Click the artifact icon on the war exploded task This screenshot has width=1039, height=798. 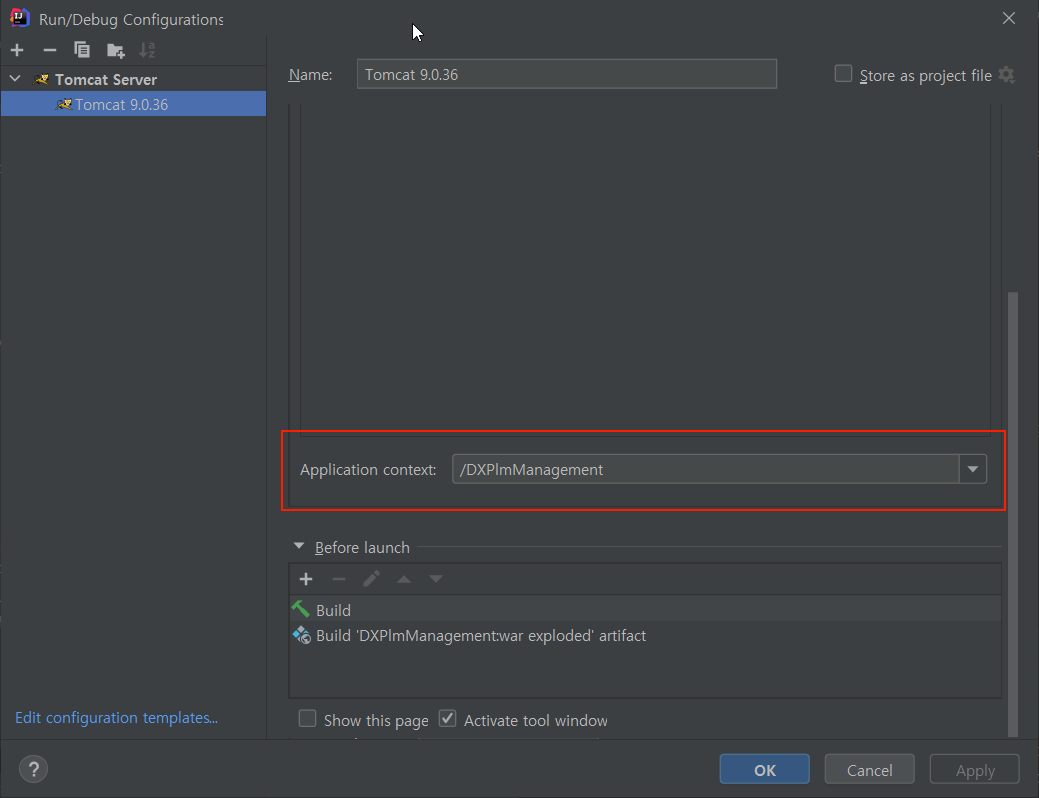(301, 635)
